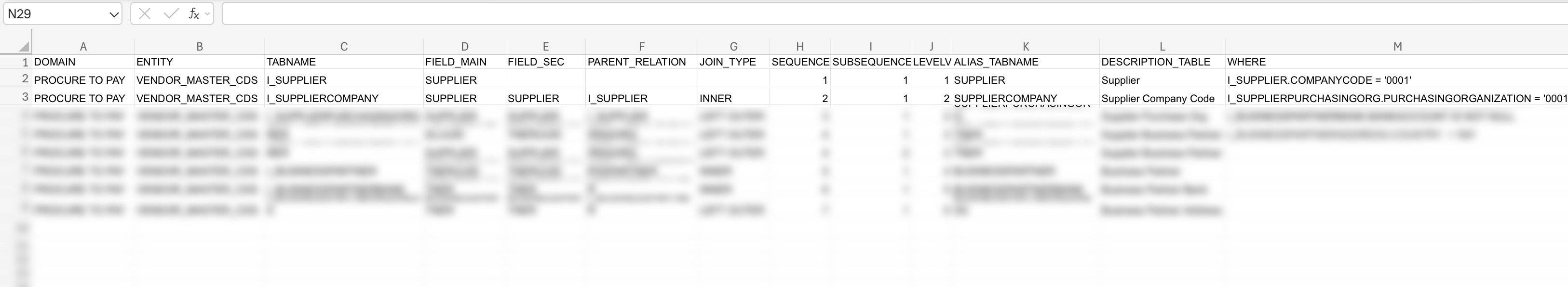Click the Select All corner triangle
1568x287 pixels.
tap(24, 47)
